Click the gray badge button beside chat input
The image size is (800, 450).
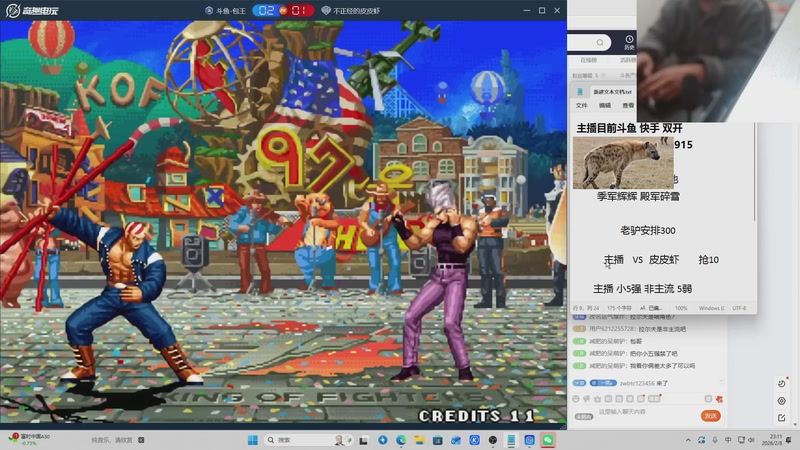[x=584, y=417]
